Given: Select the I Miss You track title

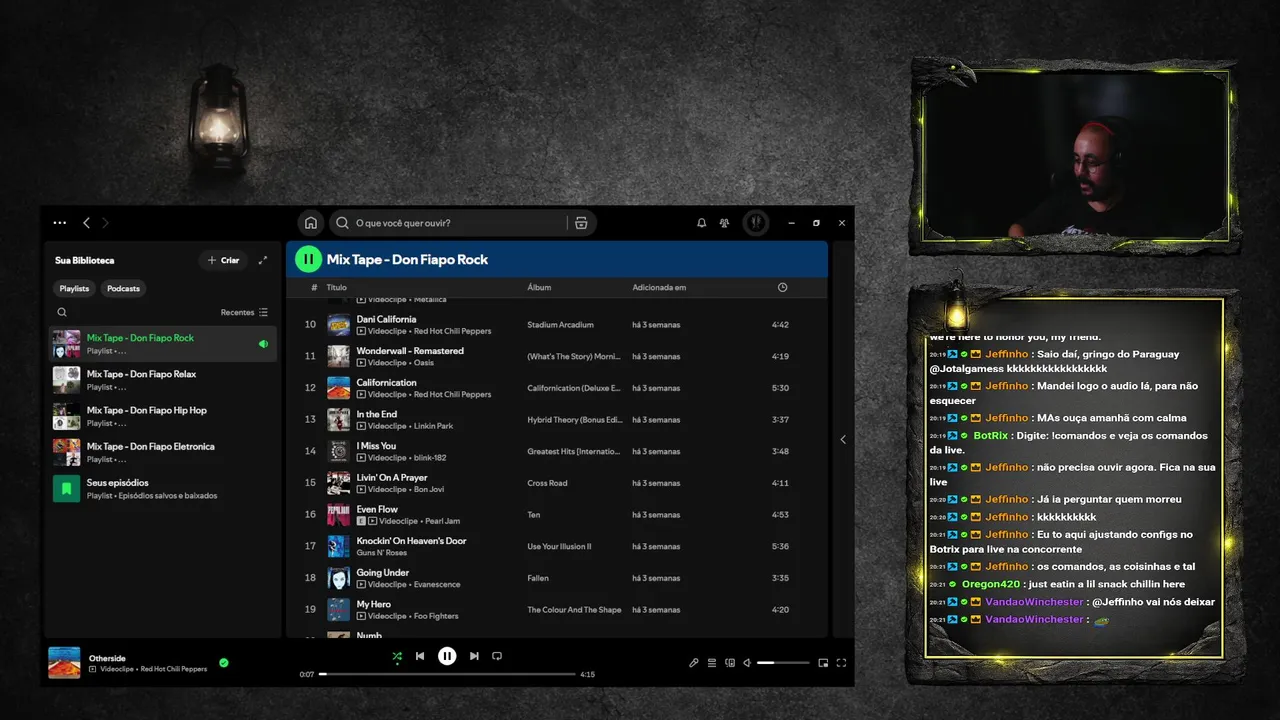Looking at the screenshot, I should [376, 446].
